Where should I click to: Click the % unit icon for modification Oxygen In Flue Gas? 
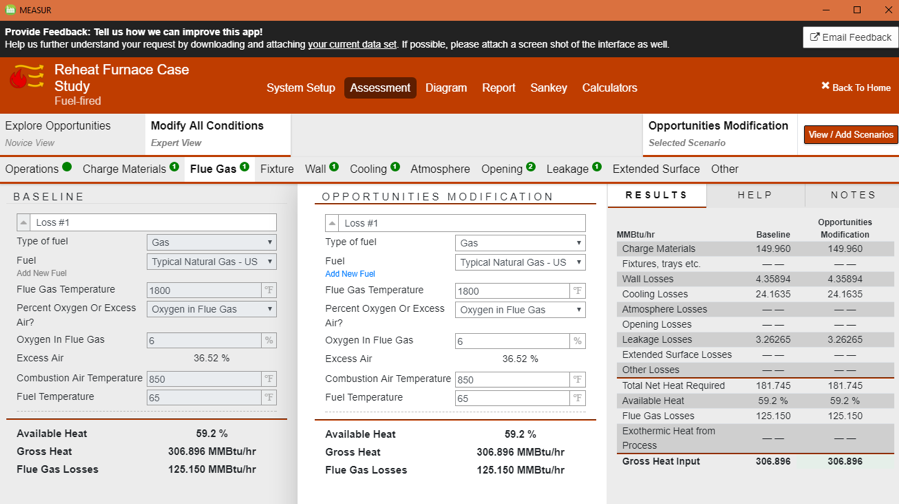coord(577,341)
